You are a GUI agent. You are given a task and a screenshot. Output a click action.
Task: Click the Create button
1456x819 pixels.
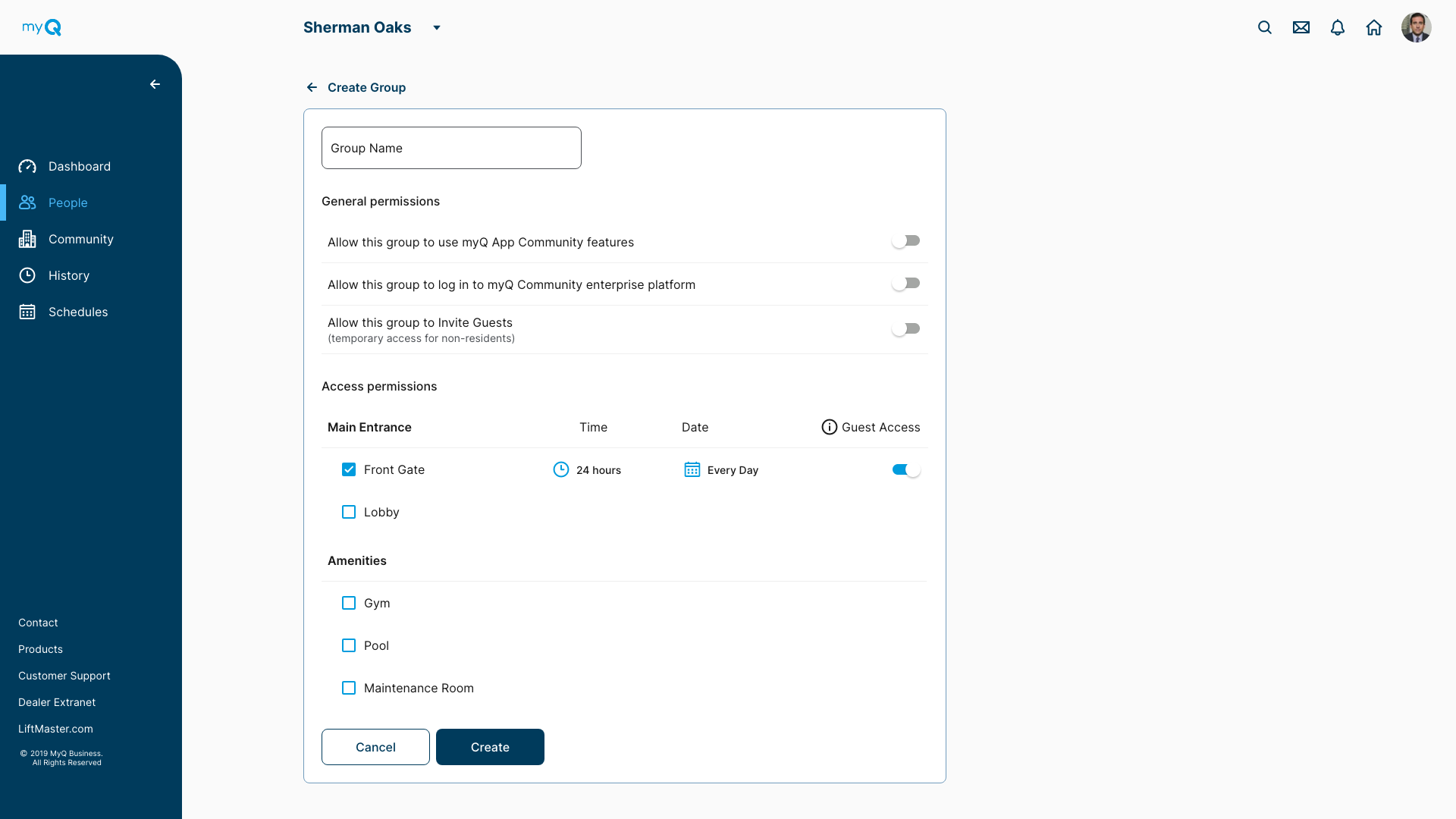click(x=490, y=747)
